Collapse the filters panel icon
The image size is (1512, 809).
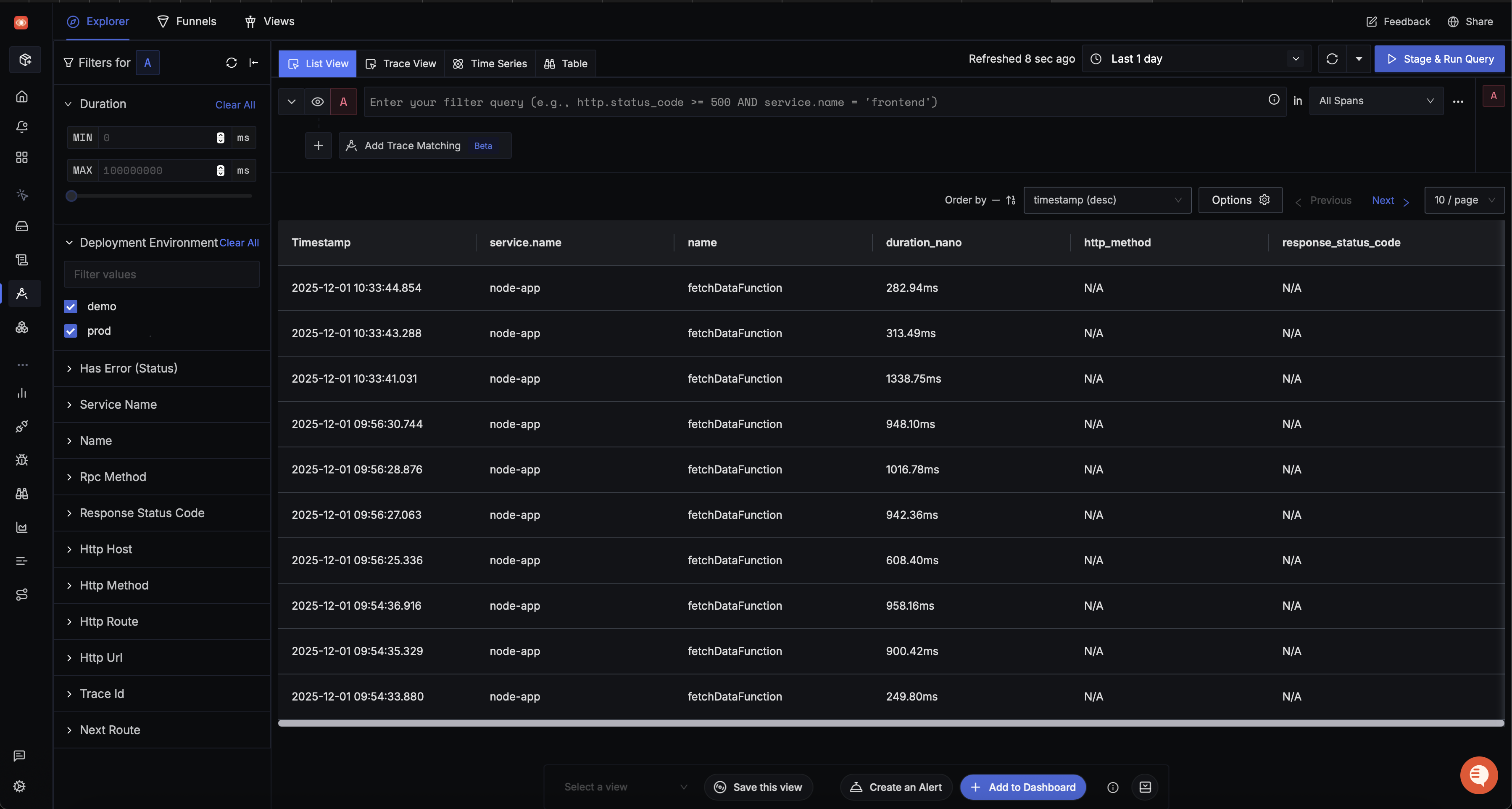pyautogui.click(x=253, y=63)
